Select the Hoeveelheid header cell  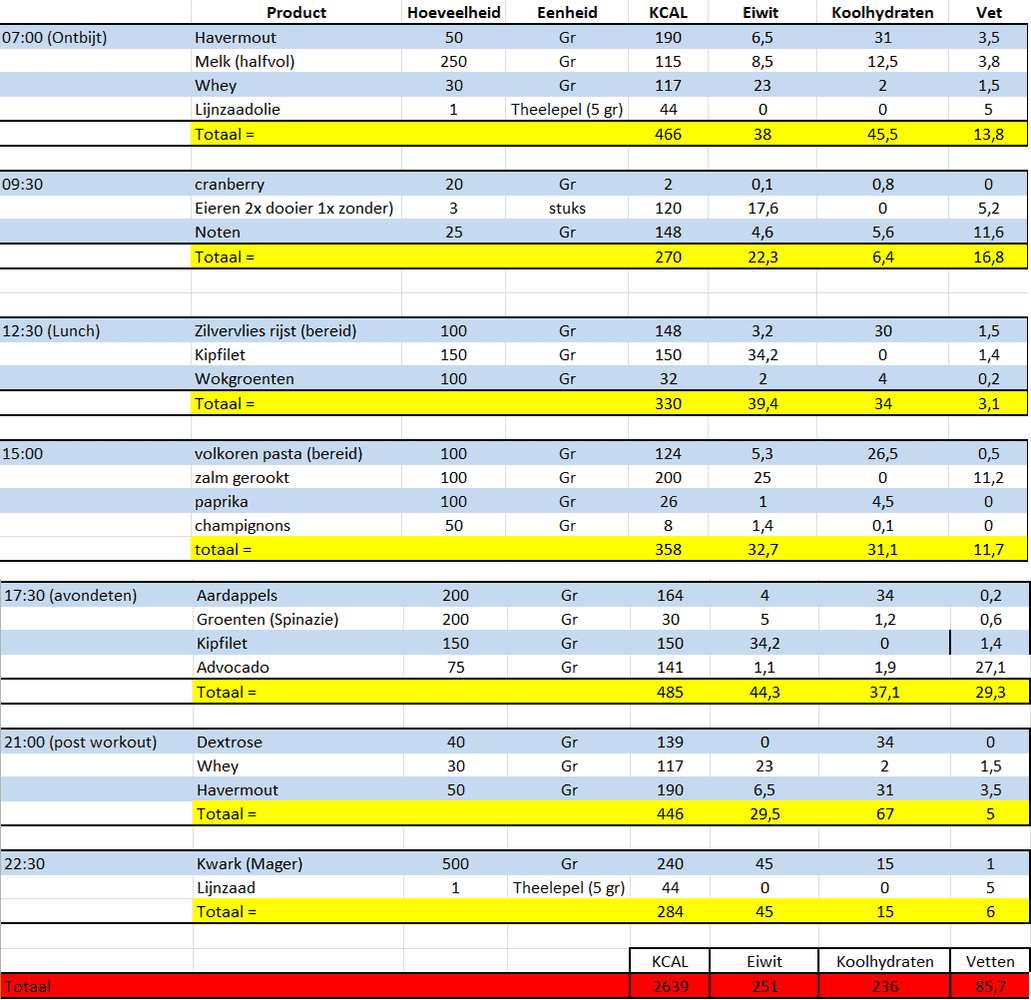pyautogui.click(x=453, y=13)
